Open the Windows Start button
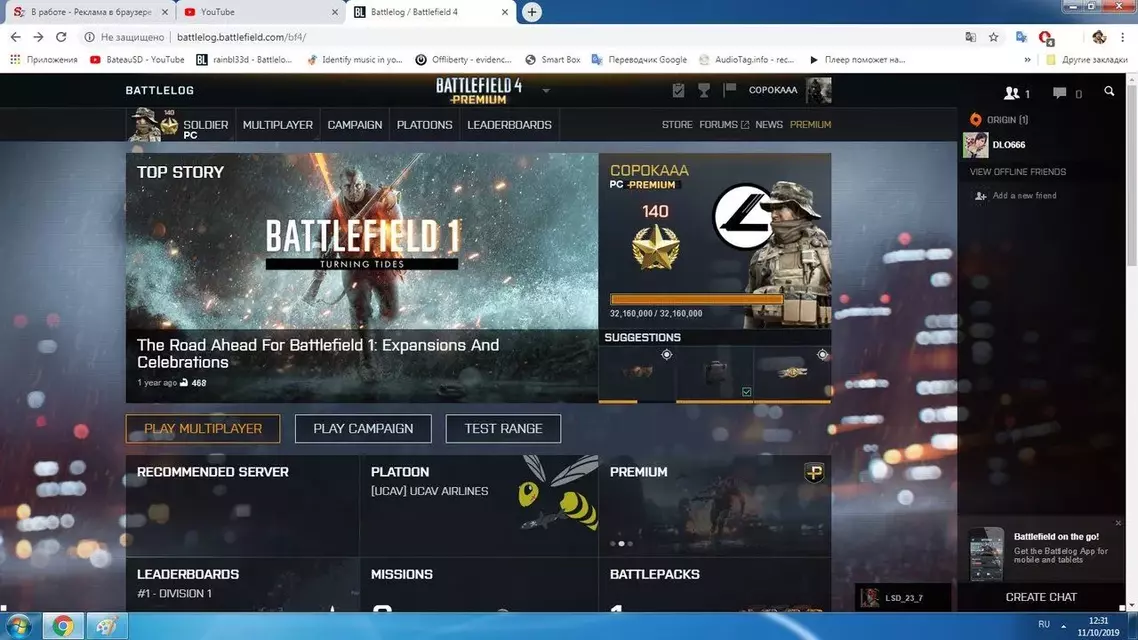 point(19,625)
